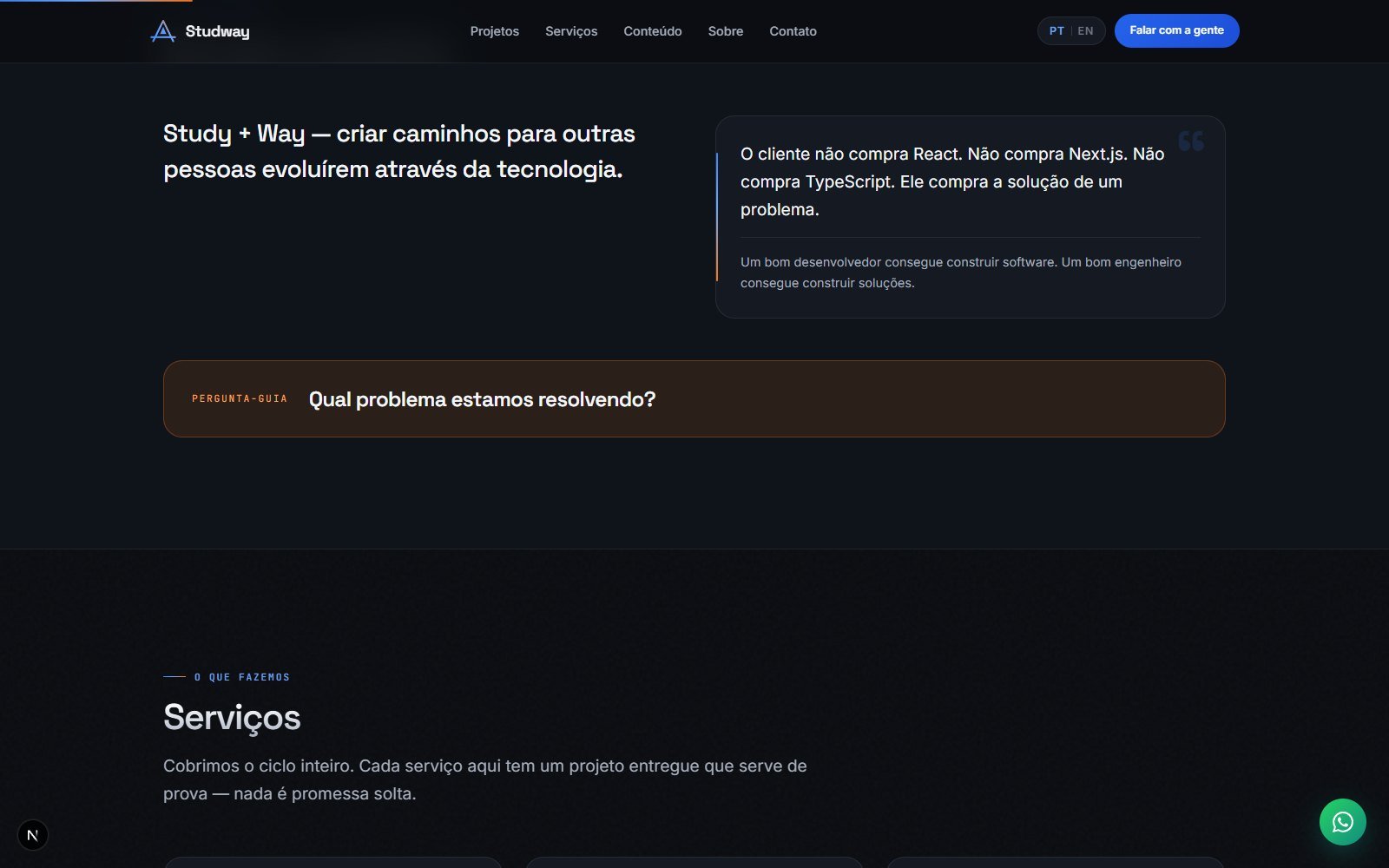
Task: Click the Qual problema estamos resolvendo text
Action: [482, 399]
